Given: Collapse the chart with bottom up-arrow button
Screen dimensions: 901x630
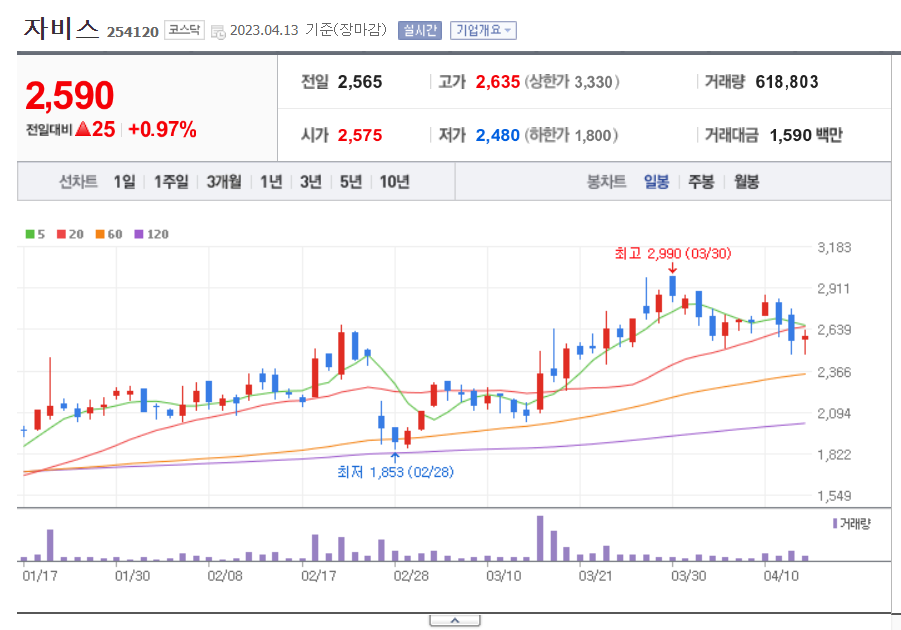Looking at the screenshot, I should coord(455,621).
